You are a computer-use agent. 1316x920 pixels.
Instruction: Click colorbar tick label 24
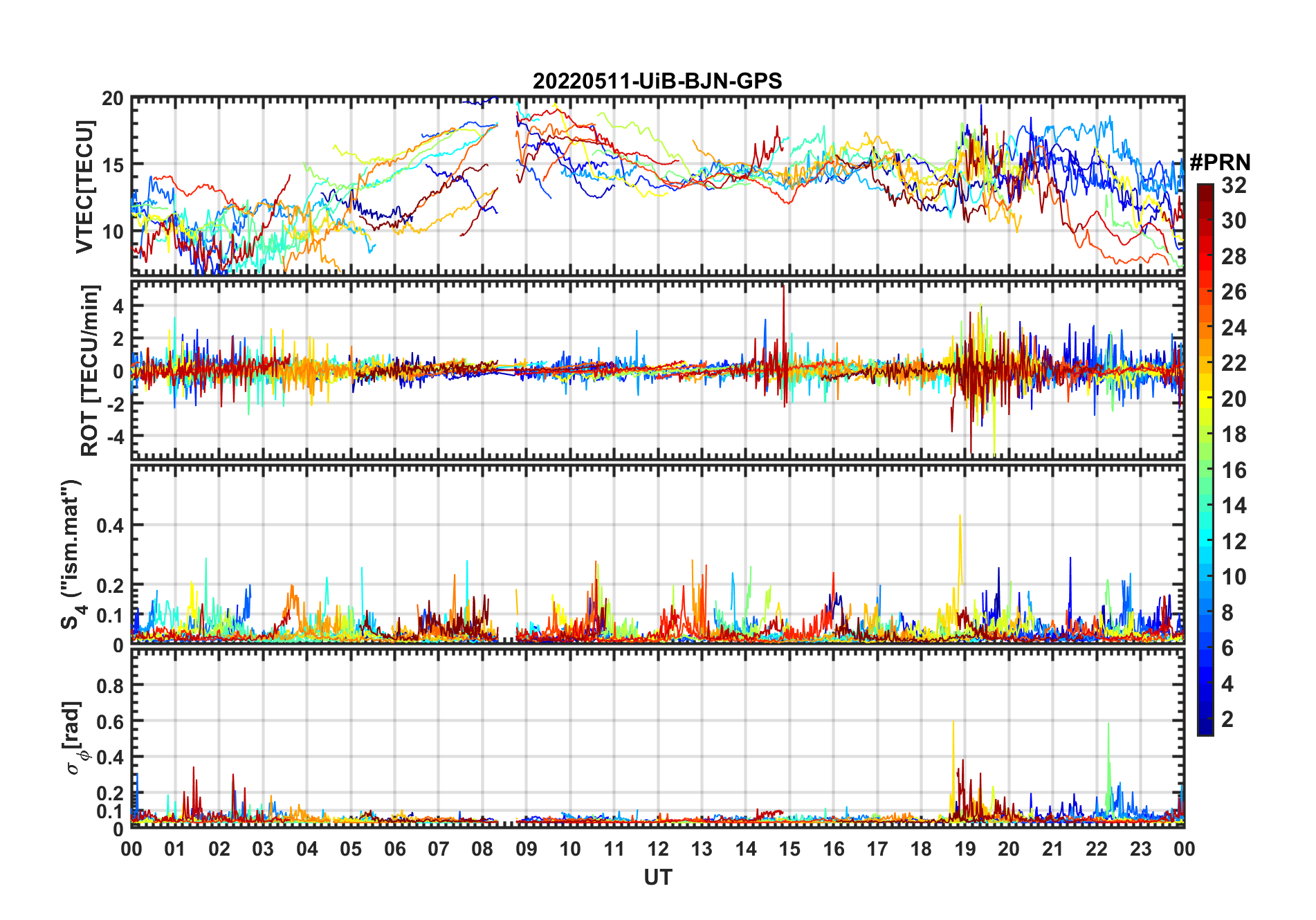pyautogui.click(x=1234, y=328)
